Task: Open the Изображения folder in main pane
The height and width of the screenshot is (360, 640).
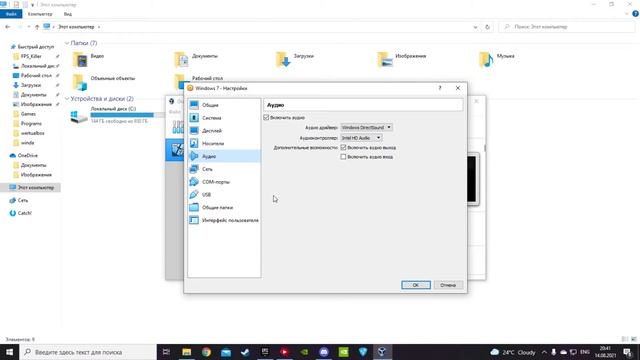Action: [x=402, y=59]
